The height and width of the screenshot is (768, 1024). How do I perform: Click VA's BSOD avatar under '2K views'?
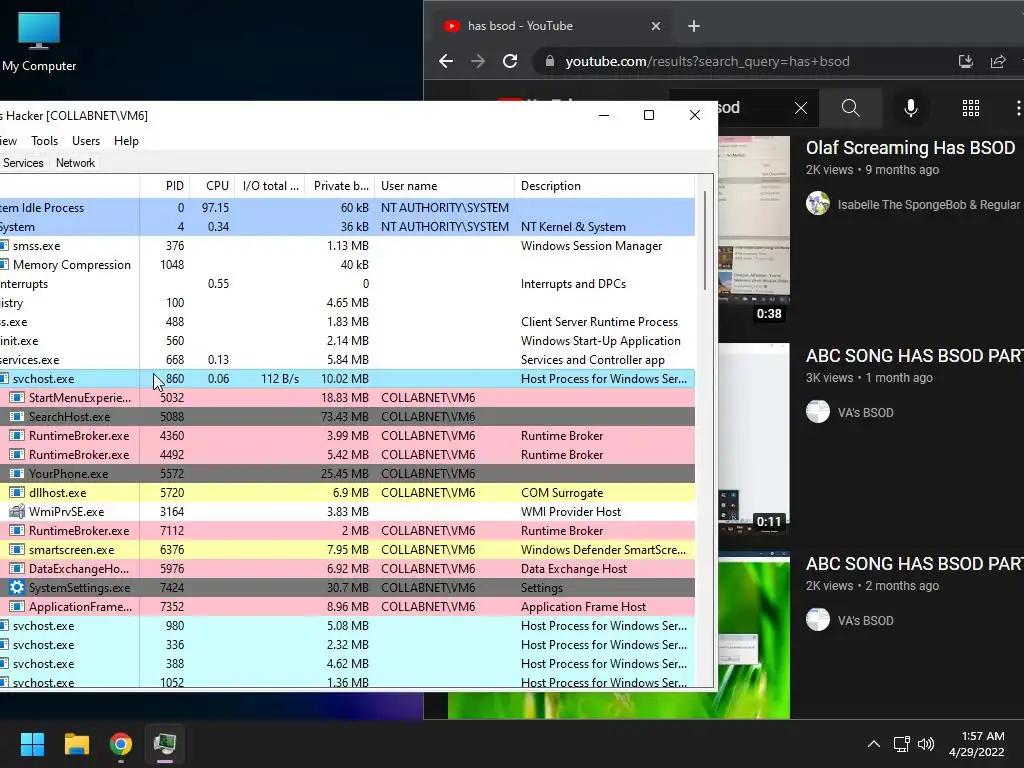[818, 620]
